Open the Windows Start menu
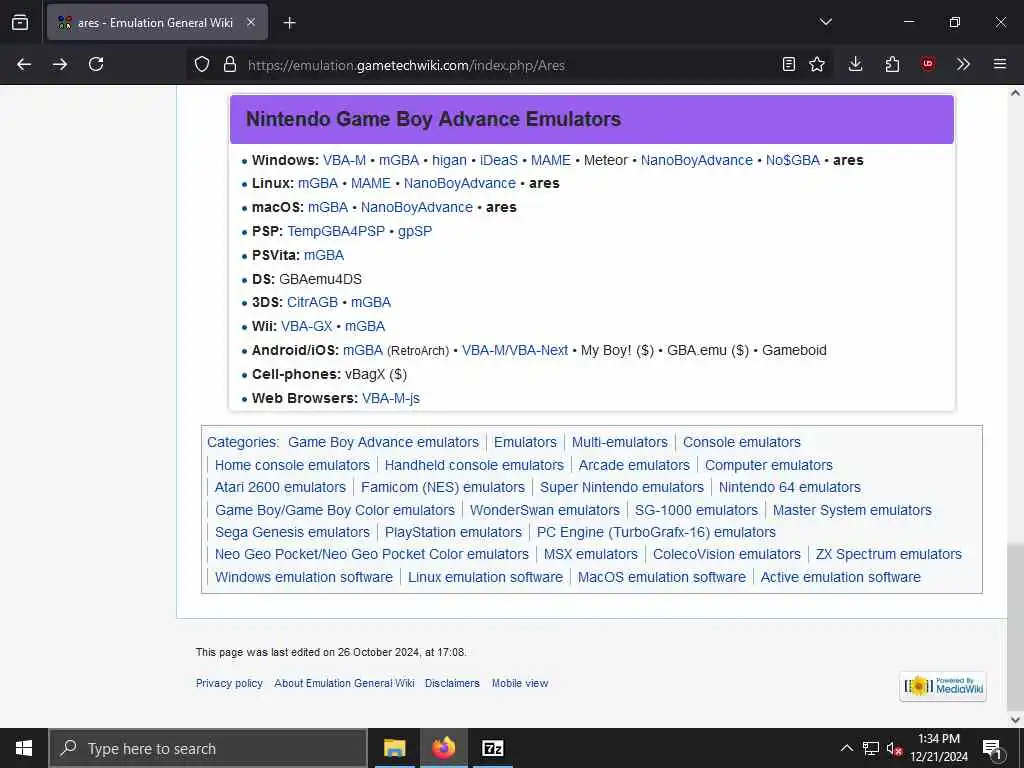This screenshot has height=768, width=1024. click(x=24, y=748)
